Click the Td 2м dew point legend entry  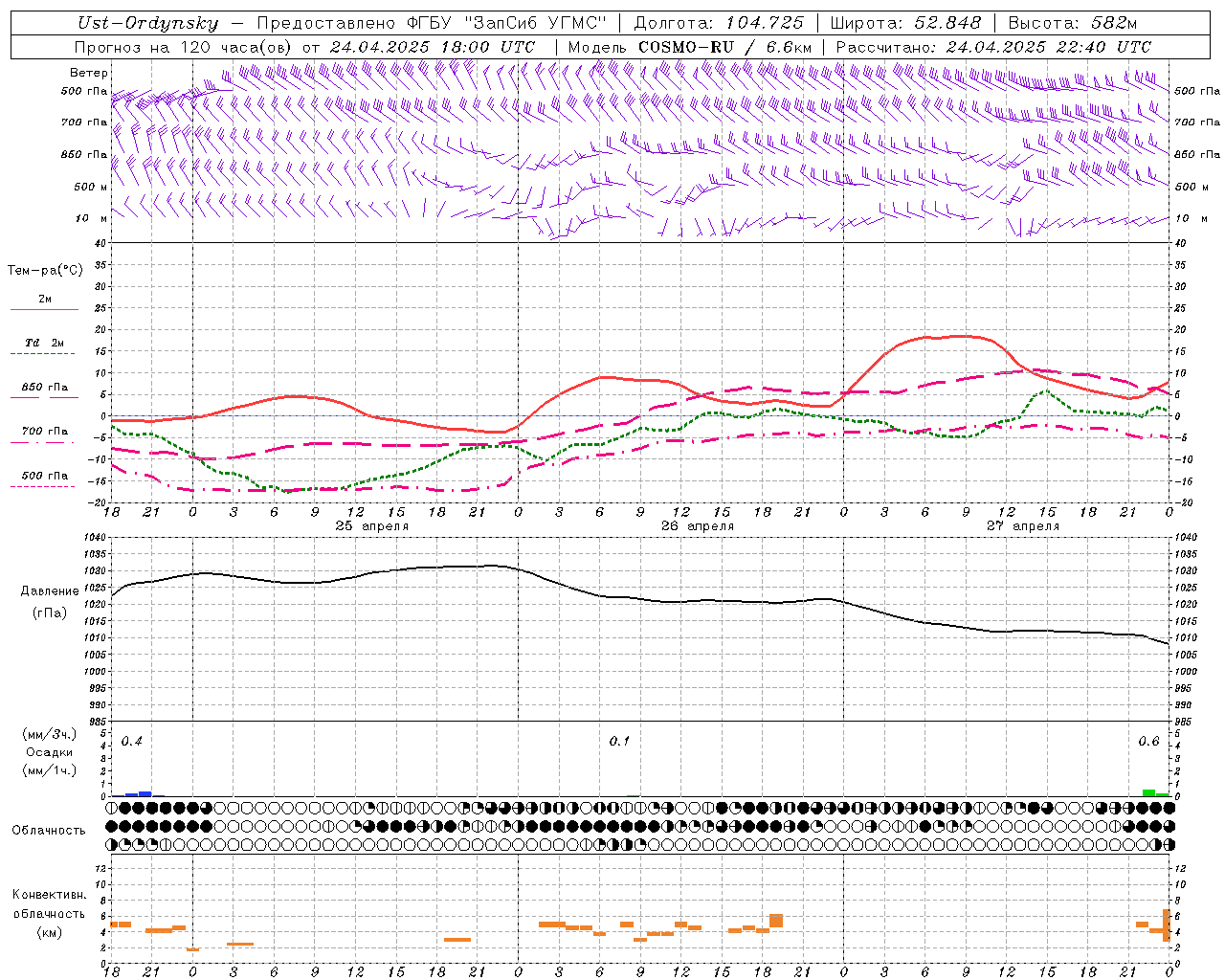point(45,343)
